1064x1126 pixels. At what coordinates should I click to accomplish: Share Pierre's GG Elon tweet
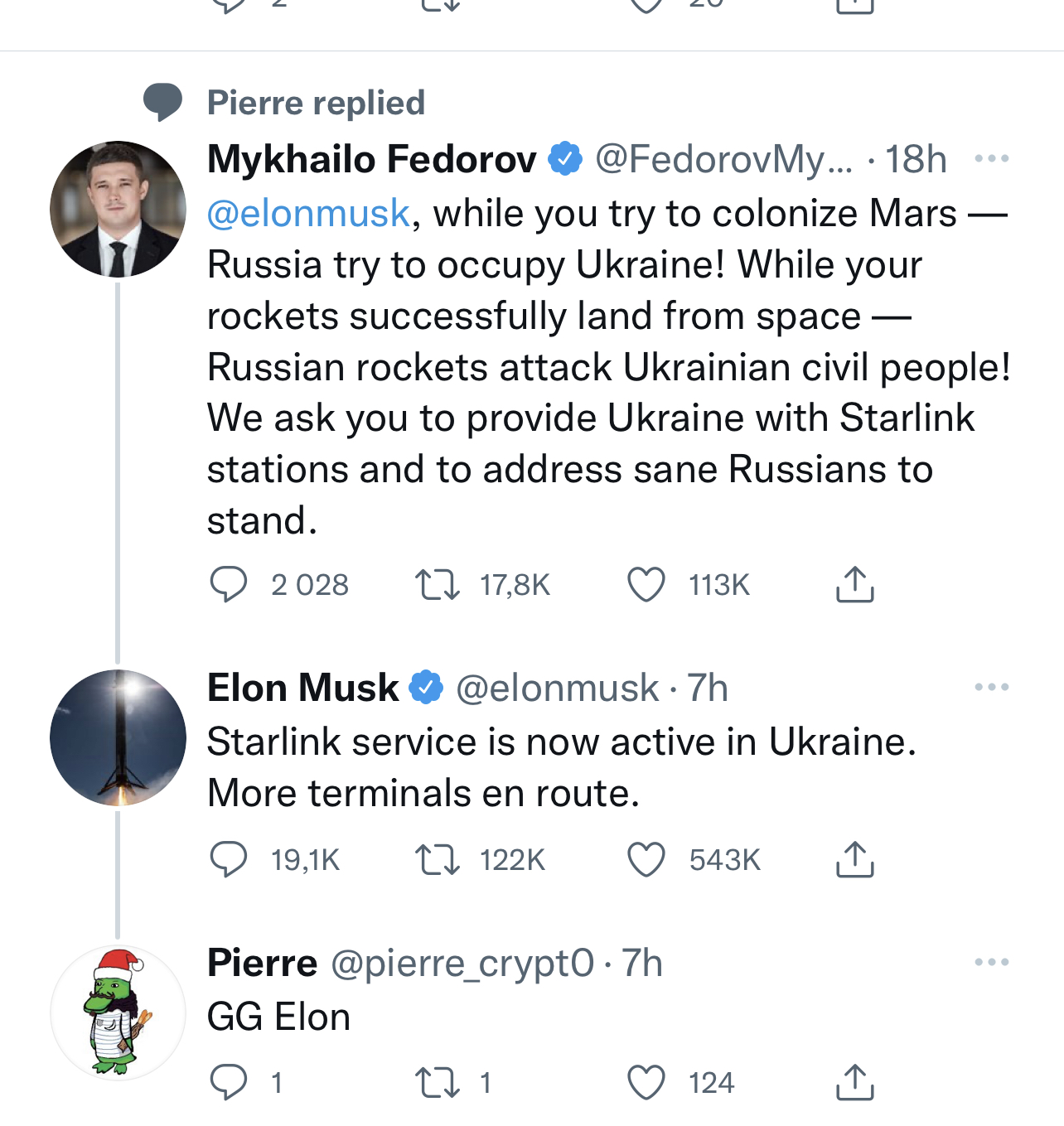point(855,1082)
